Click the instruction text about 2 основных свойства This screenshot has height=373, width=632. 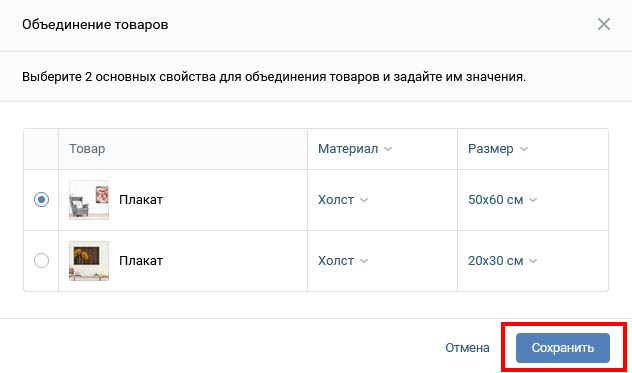coord(274,77)
